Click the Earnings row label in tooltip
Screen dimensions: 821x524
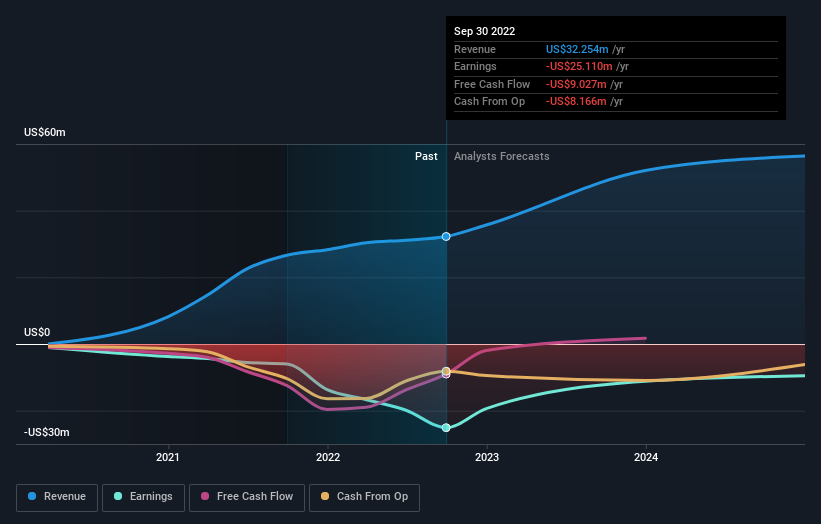coord(475,66)
